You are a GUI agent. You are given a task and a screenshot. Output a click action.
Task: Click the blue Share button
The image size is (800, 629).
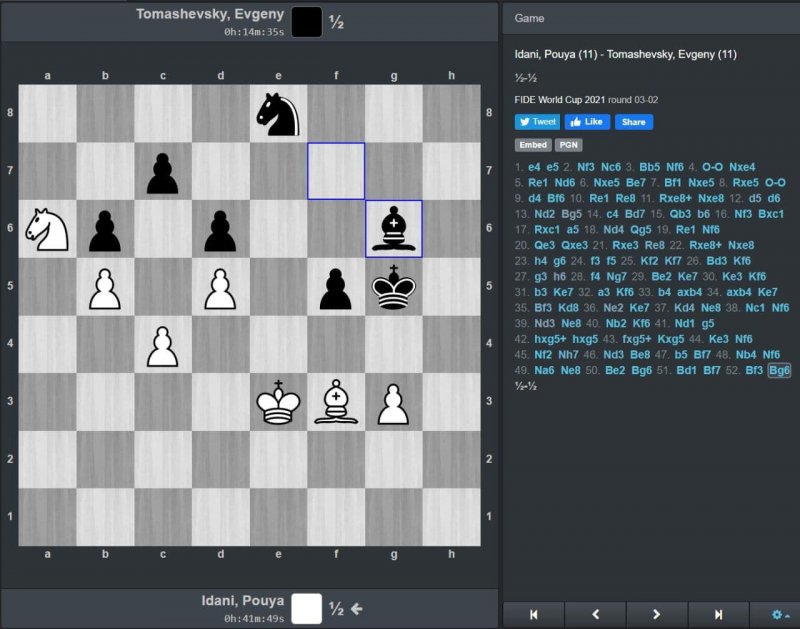click(633, 122)
